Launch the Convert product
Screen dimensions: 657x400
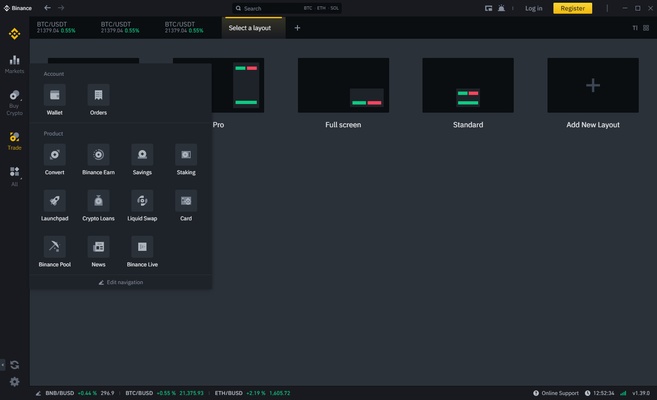tap(54, 160)
